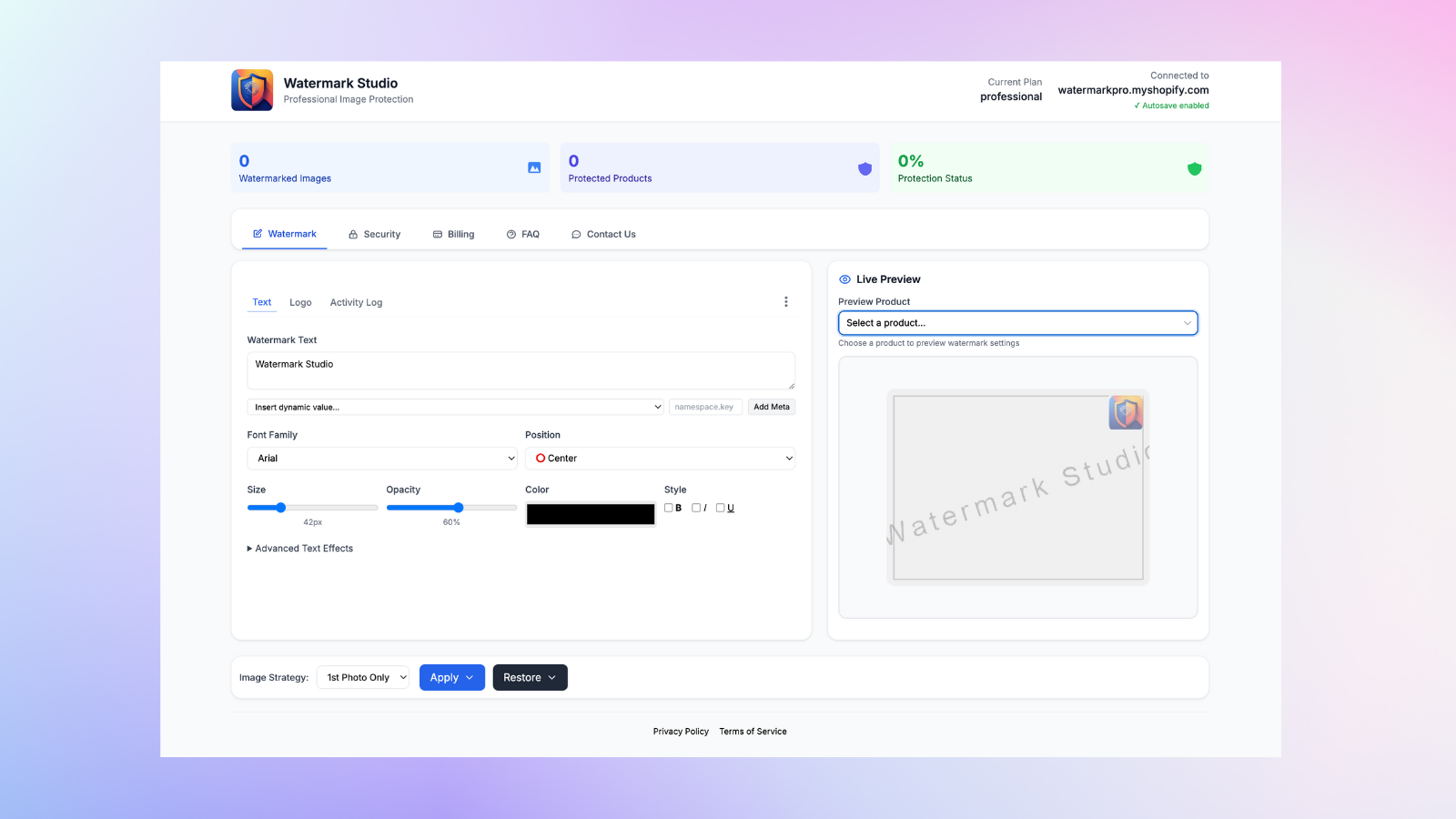The width and height of the screenshot is (1456, 819).
Task: Click the picture icon on Watermarked Images card
Action: (533, 167)
